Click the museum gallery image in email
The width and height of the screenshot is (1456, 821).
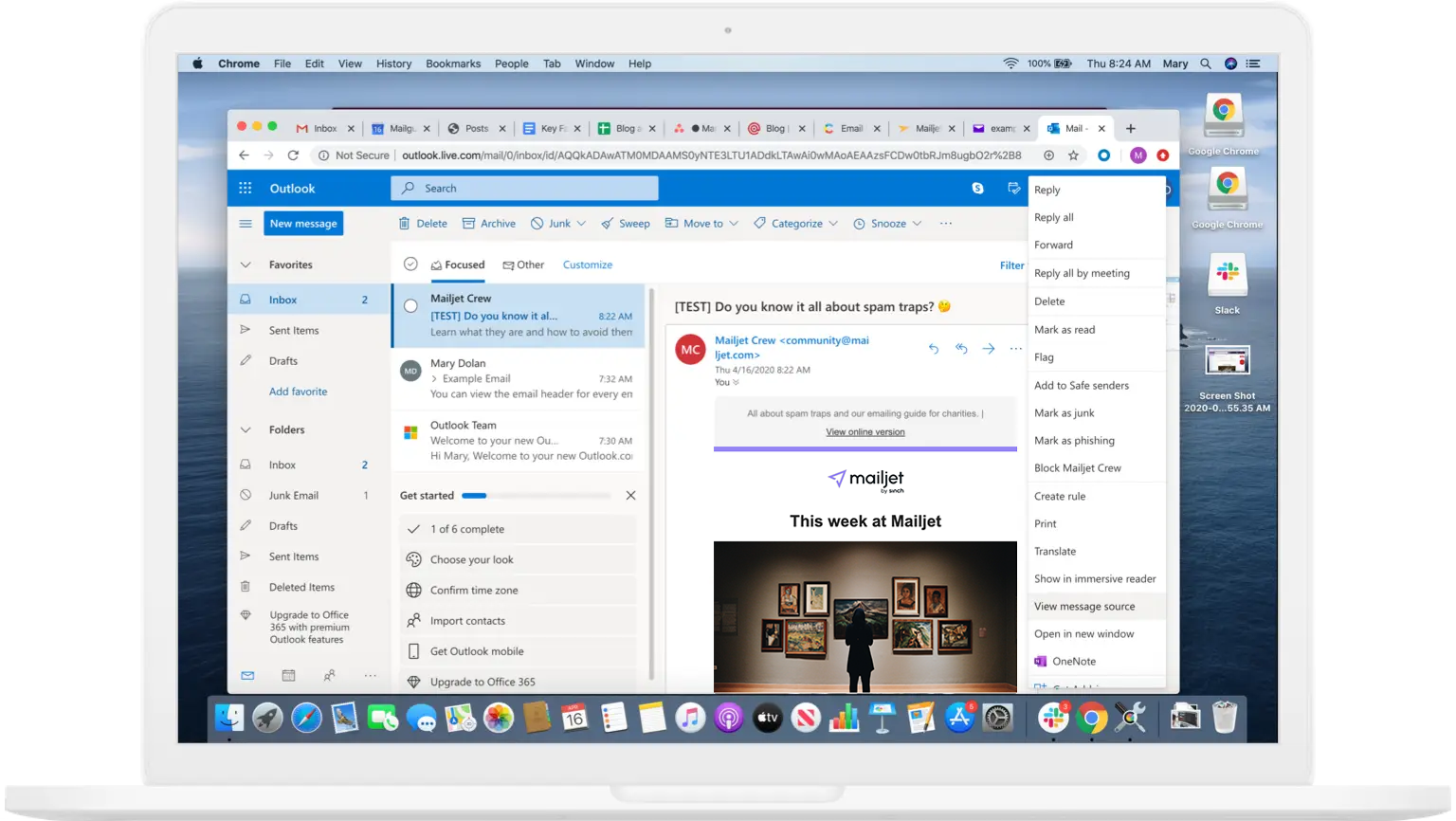[x=865, y=616]
